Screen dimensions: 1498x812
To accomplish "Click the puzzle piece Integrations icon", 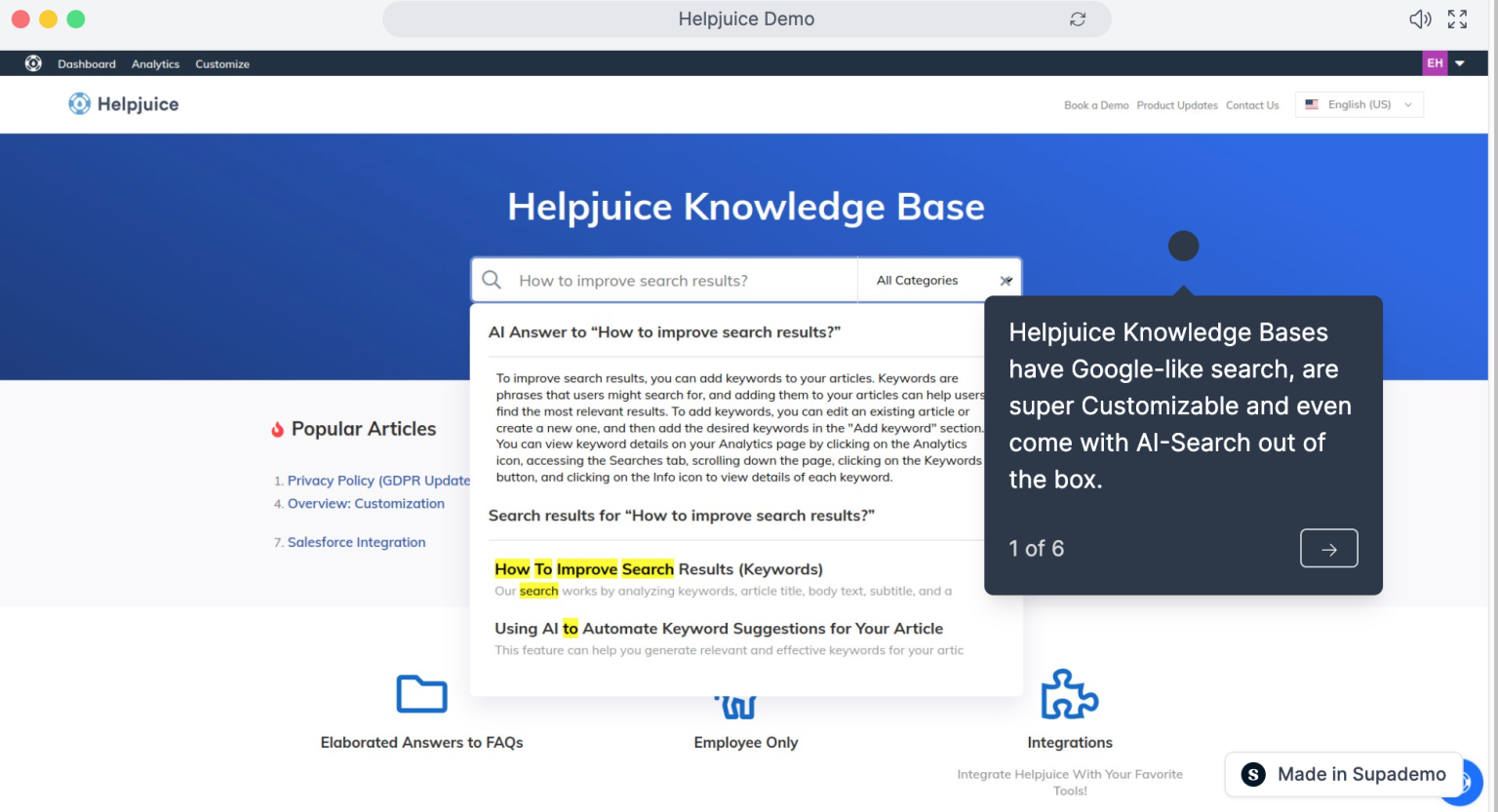I will coord(1069,694).
